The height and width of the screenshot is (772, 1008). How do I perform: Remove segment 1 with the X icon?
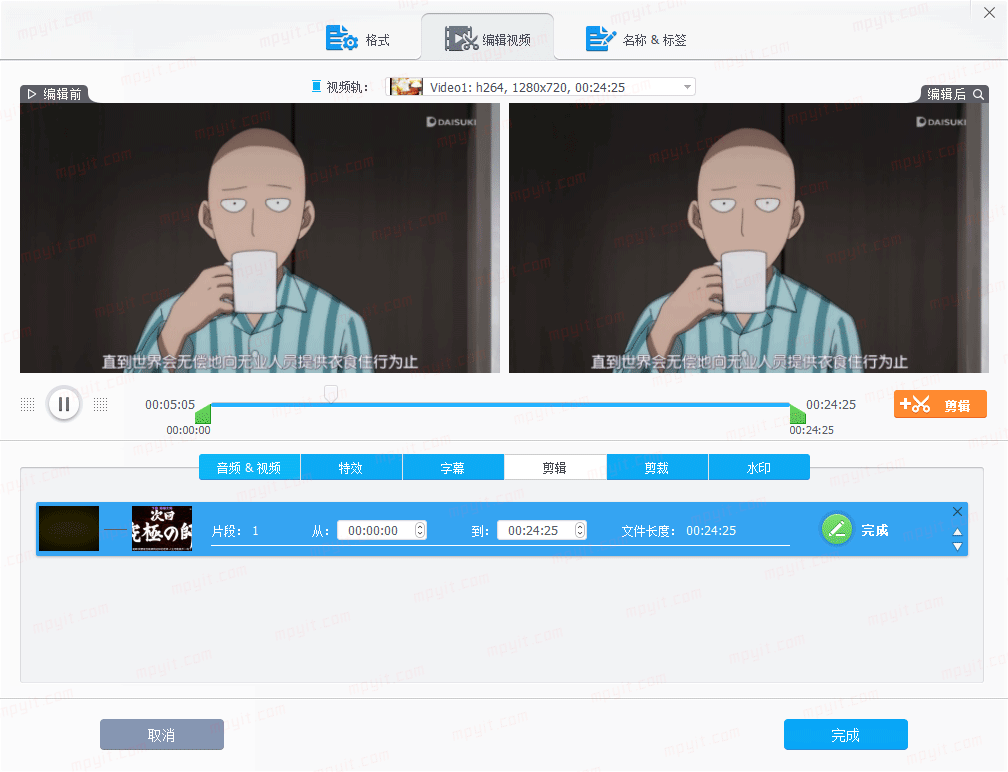(957, 512)
